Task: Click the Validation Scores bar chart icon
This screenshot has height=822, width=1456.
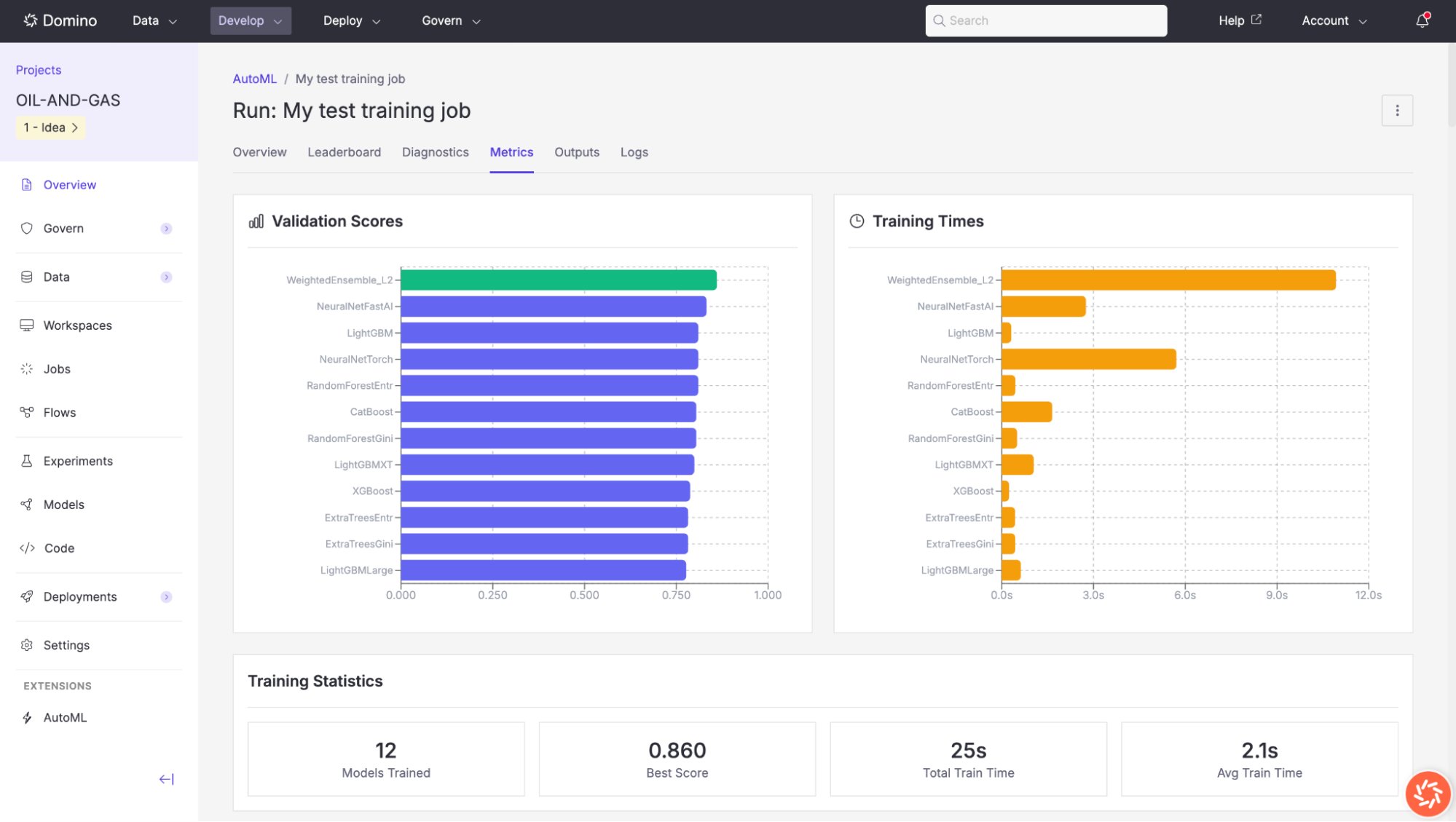Action: (x=256, y=221)
